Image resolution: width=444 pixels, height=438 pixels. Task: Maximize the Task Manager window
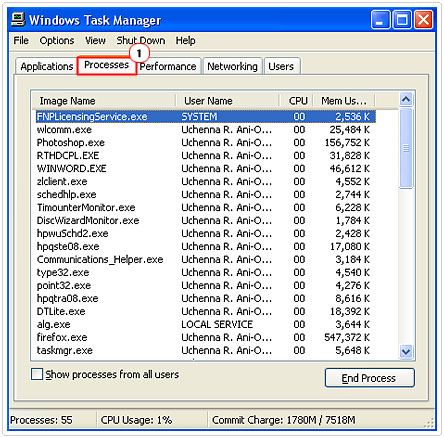(x=402, y=20)
